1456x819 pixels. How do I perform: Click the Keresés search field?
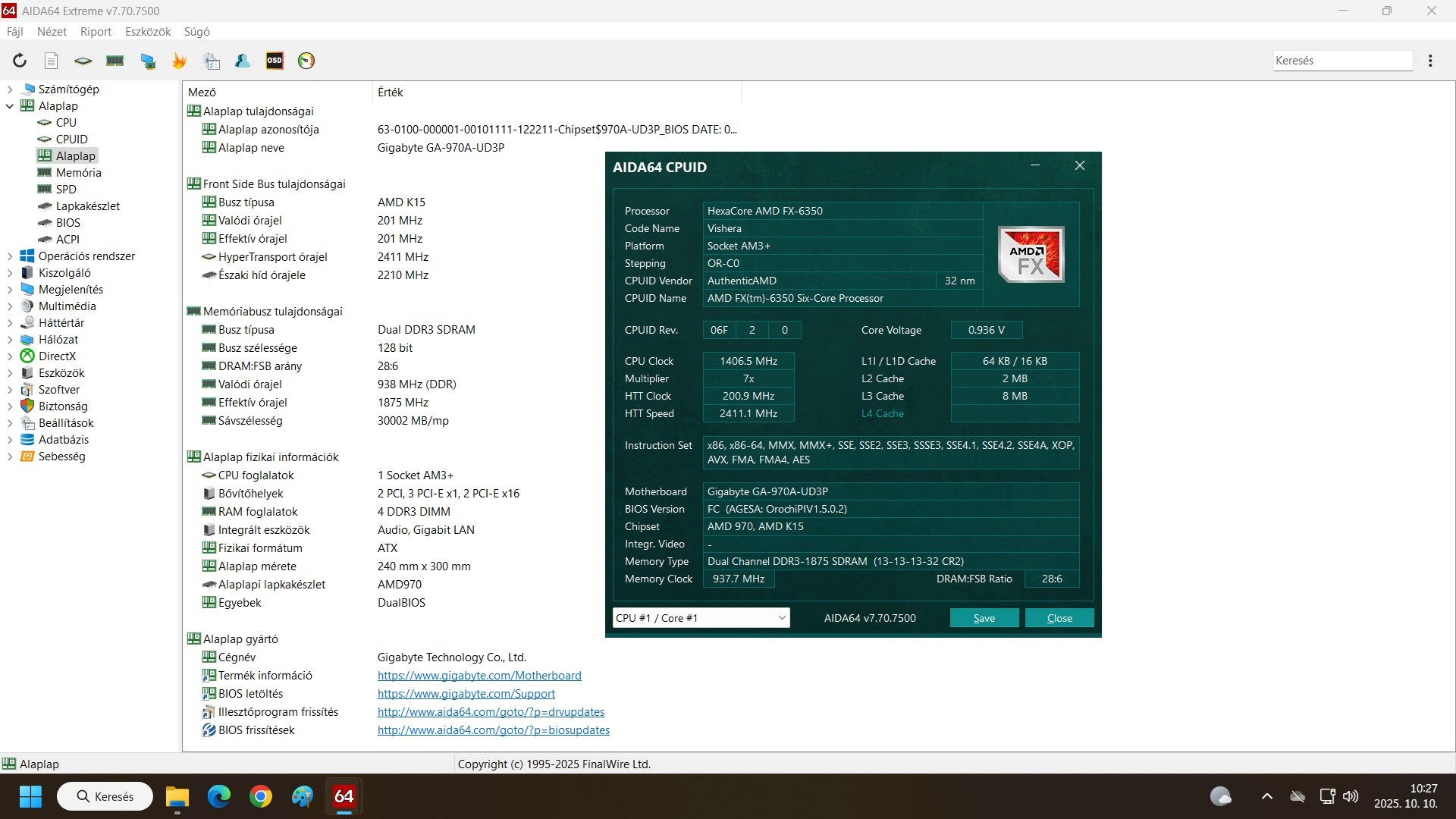click(1341, 61)
